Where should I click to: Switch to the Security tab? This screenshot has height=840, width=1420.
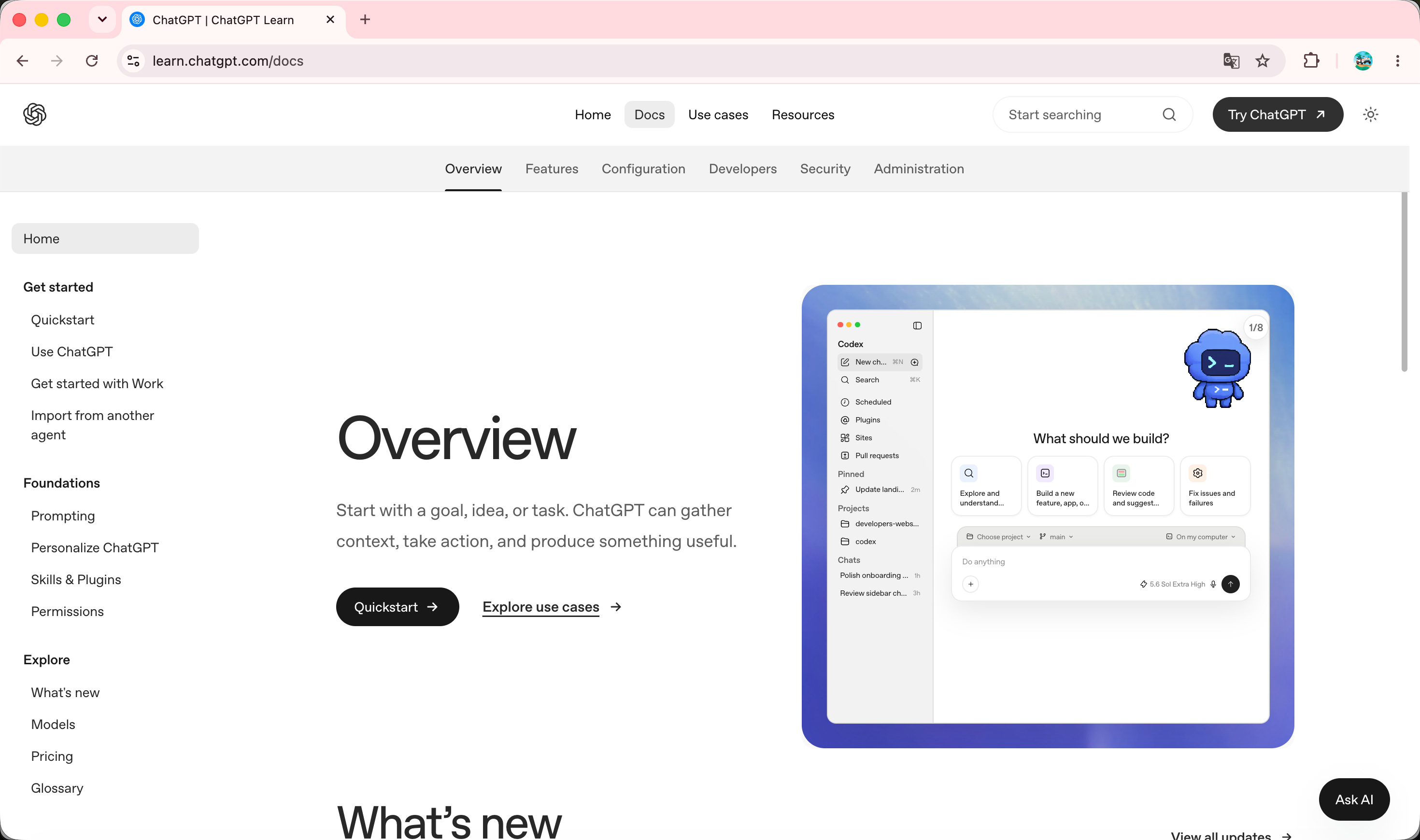(825, 168)
